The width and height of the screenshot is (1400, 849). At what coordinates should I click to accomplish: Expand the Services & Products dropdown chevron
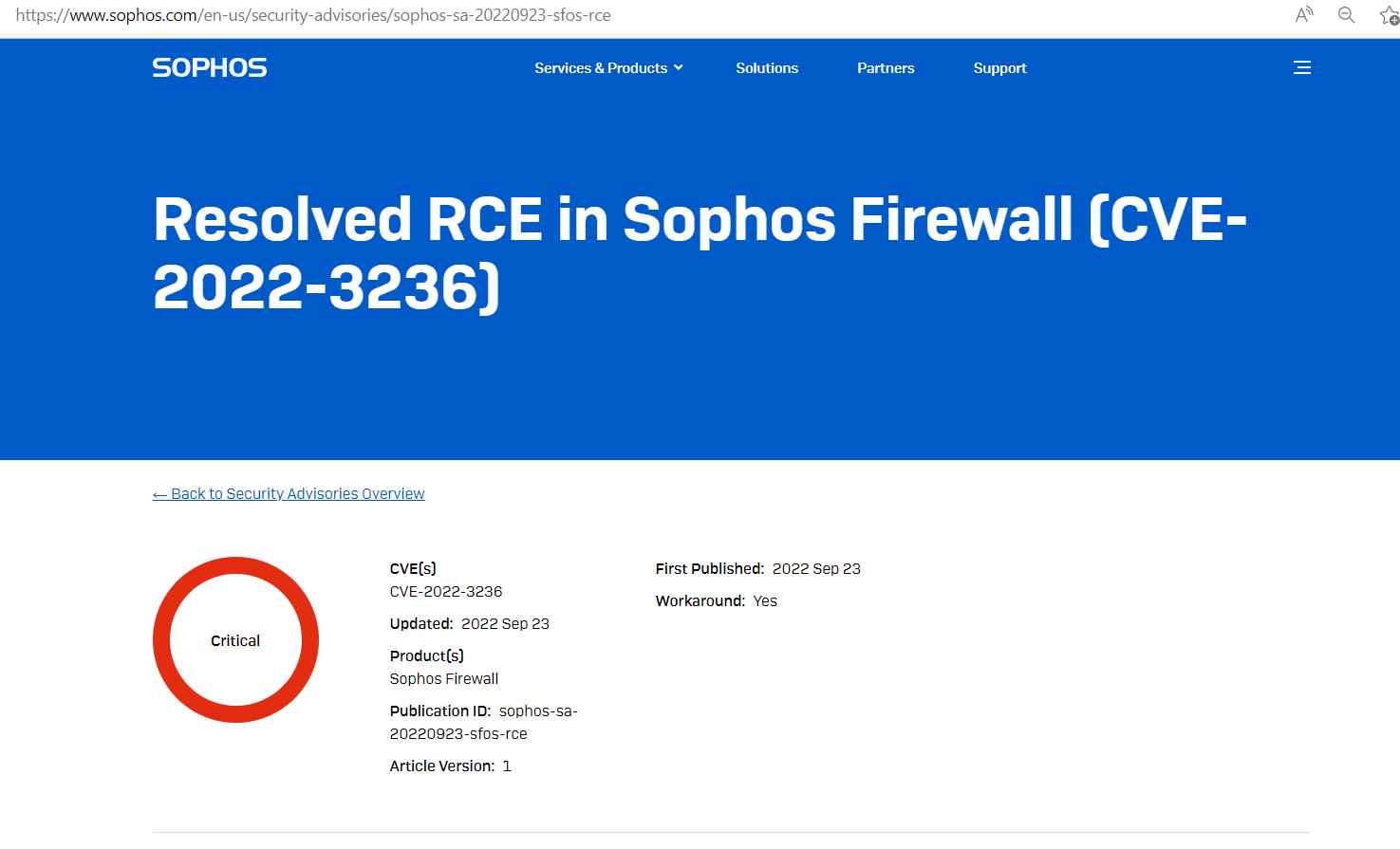click(679, 68)
